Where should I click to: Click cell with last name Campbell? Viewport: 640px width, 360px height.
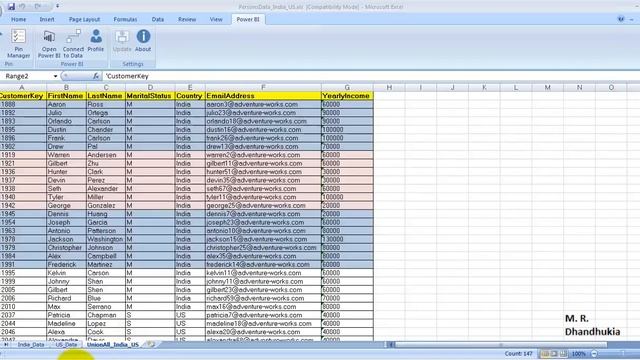(x=106, y=256)
